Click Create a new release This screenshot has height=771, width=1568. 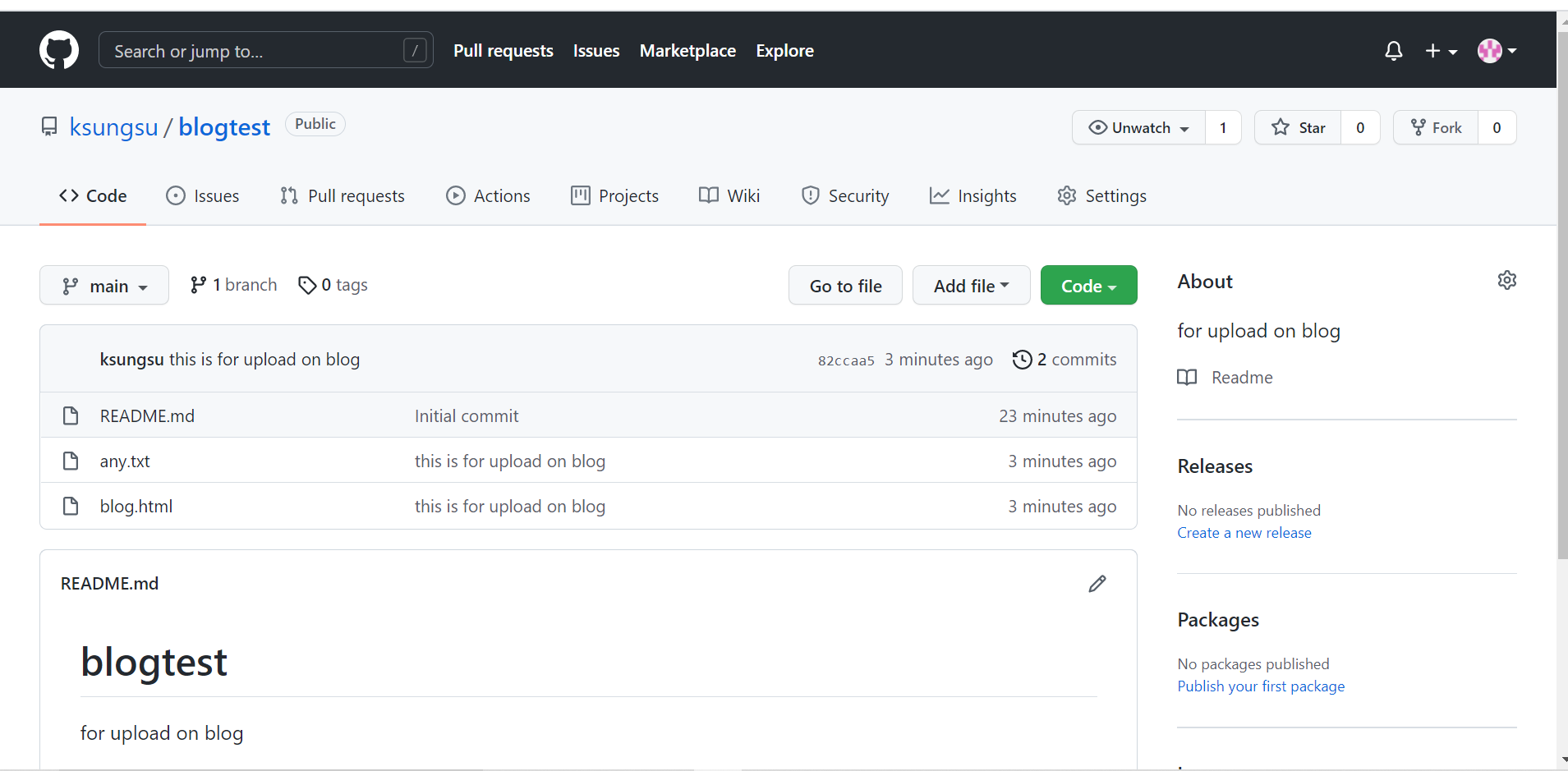1244,533
